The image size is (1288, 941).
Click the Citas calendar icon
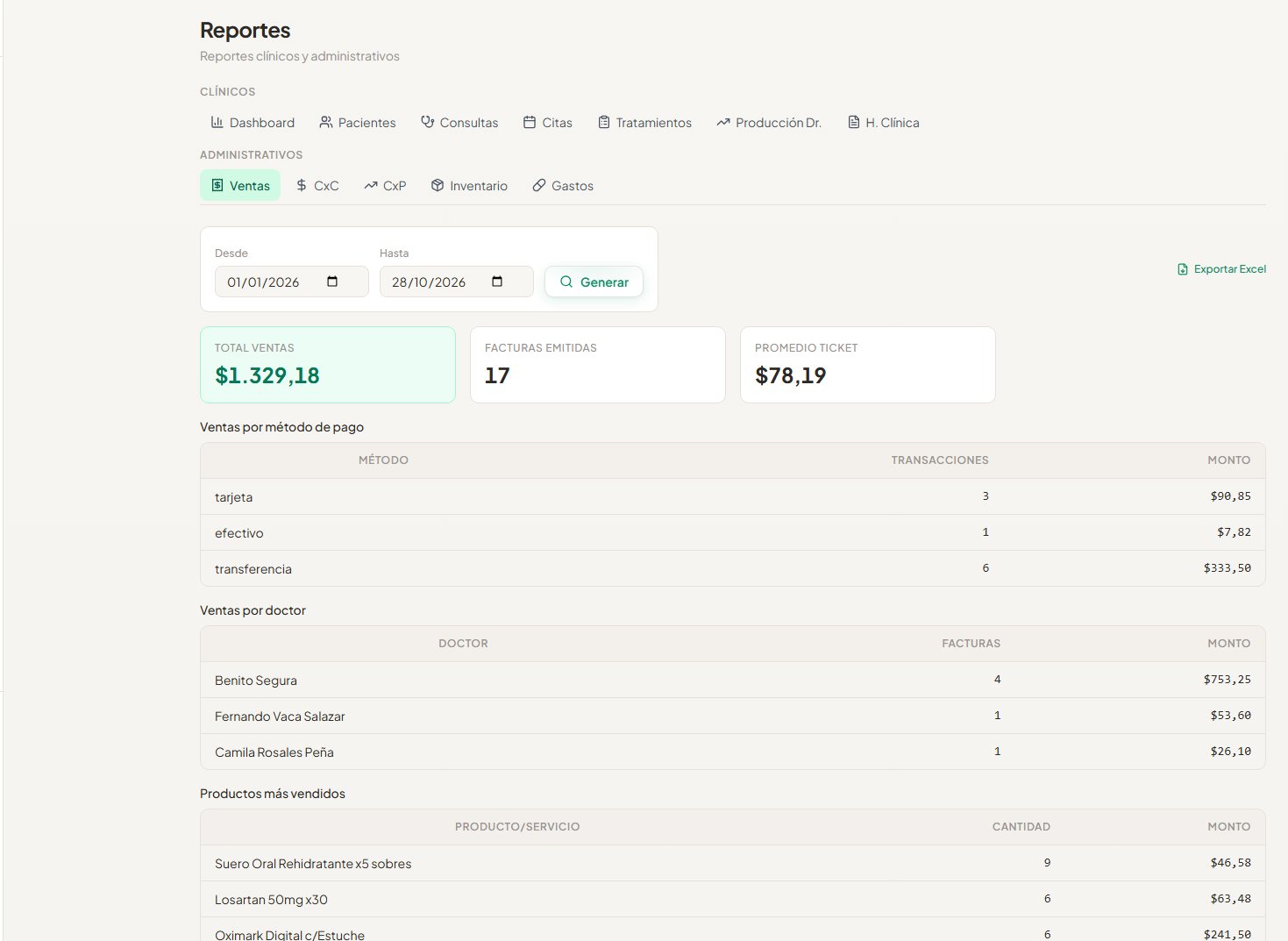tap(530, 123)
